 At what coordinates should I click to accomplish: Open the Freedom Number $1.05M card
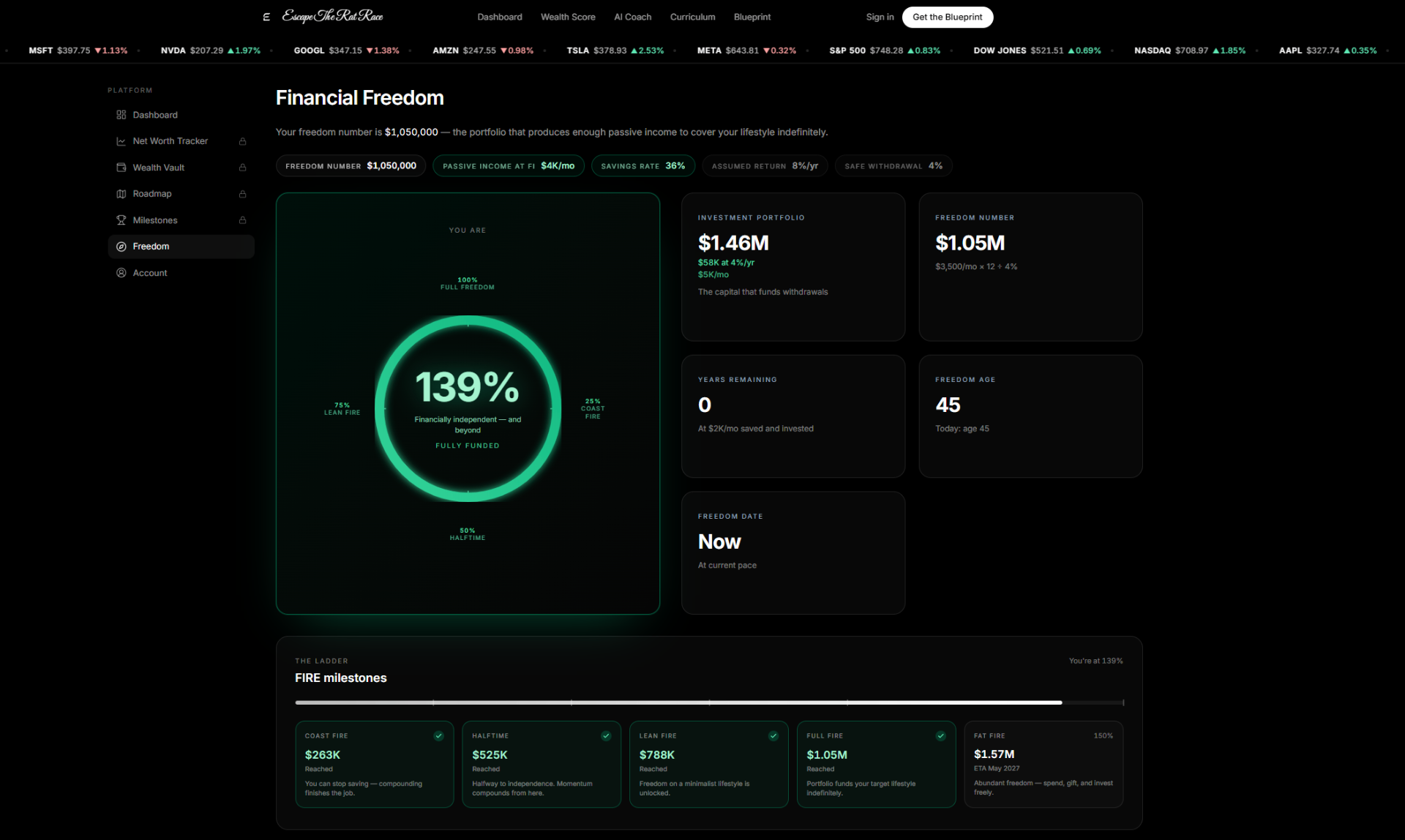point(1030,267)
